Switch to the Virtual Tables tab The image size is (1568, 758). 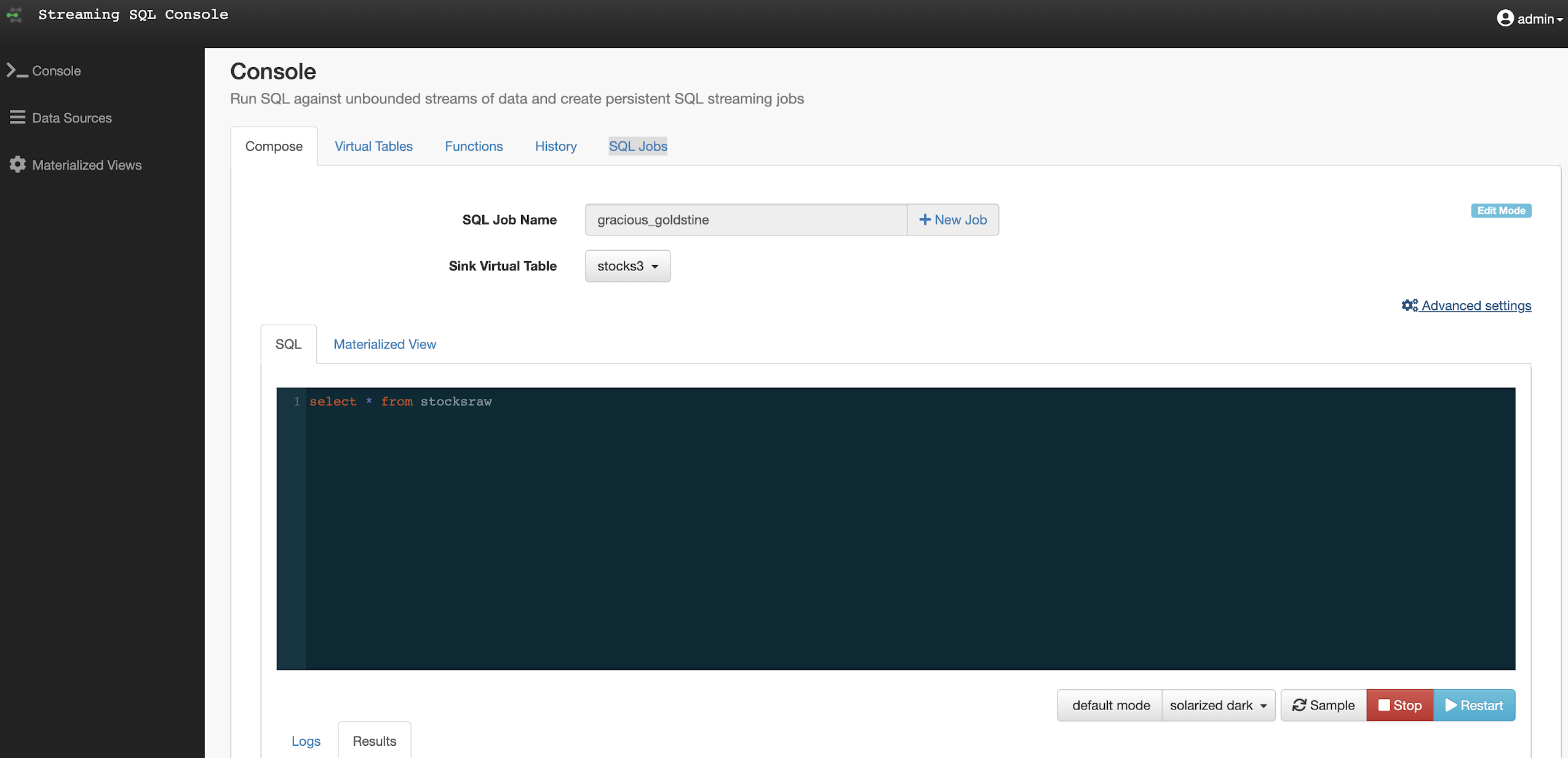point(373,146)
